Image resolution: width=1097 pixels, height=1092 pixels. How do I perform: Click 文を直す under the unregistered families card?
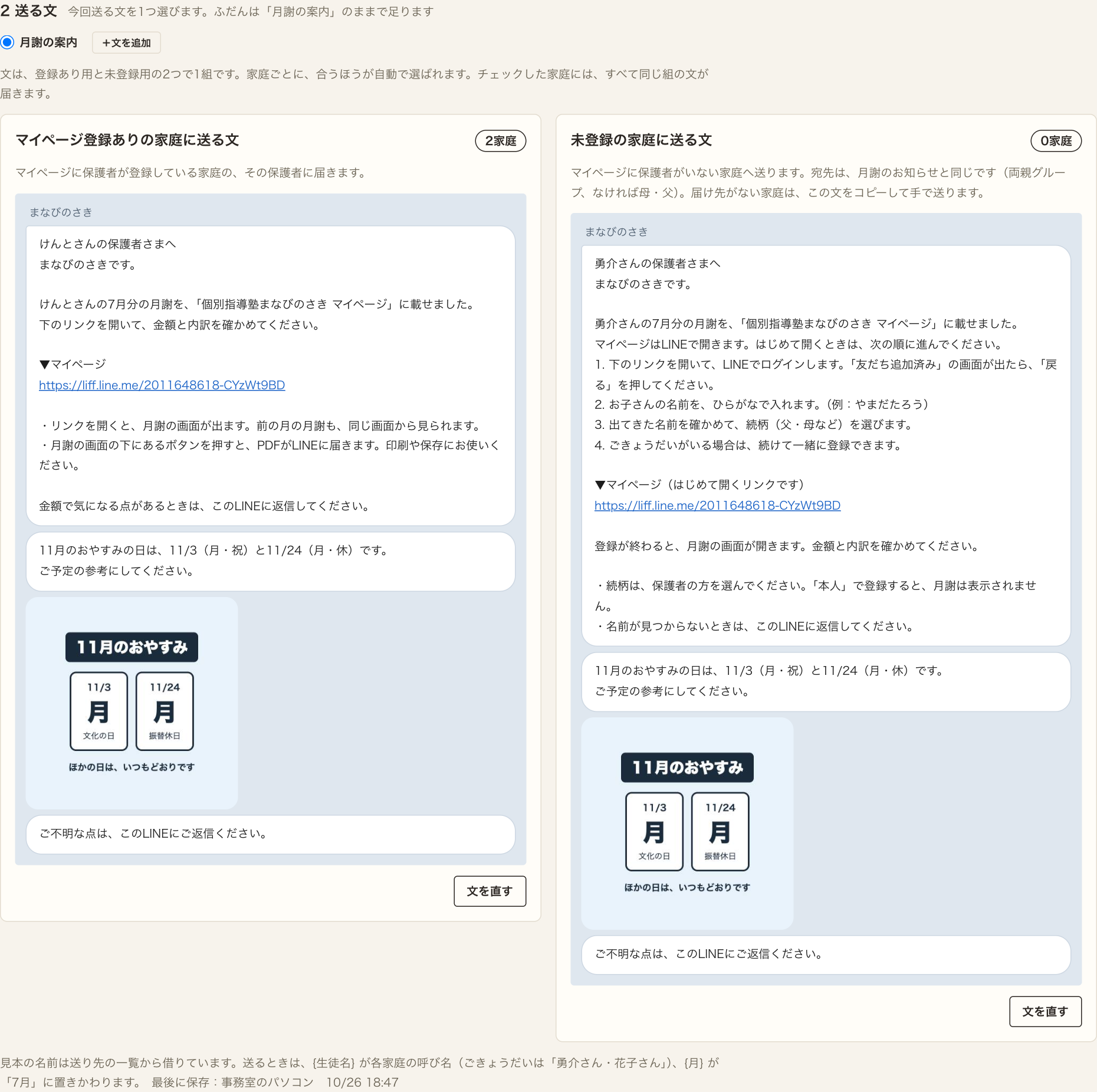click(x=1045, y=1011)
